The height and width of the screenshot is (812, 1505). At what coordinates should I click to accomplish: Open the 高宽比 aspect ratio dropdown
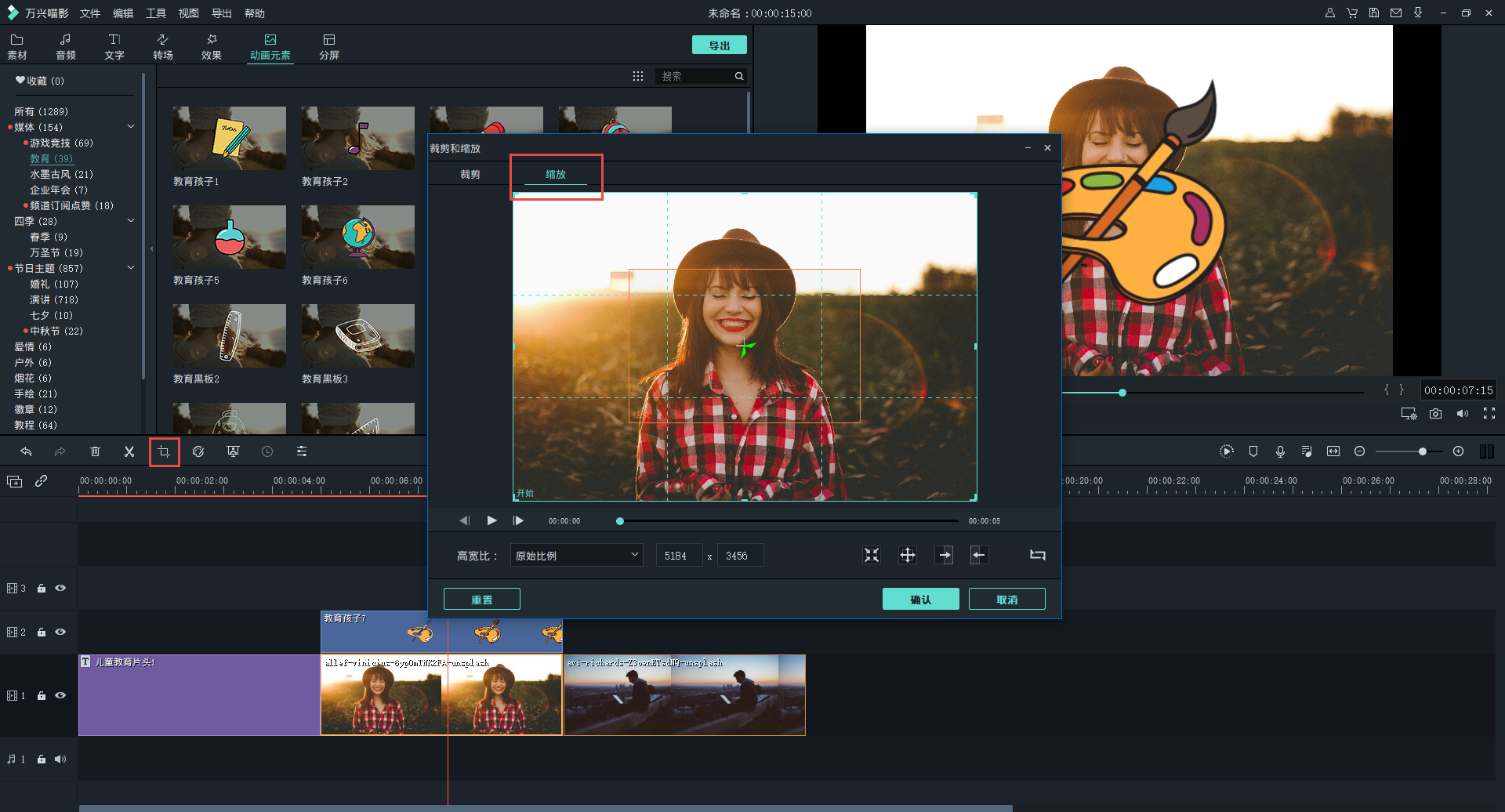(x=576, y=556)
